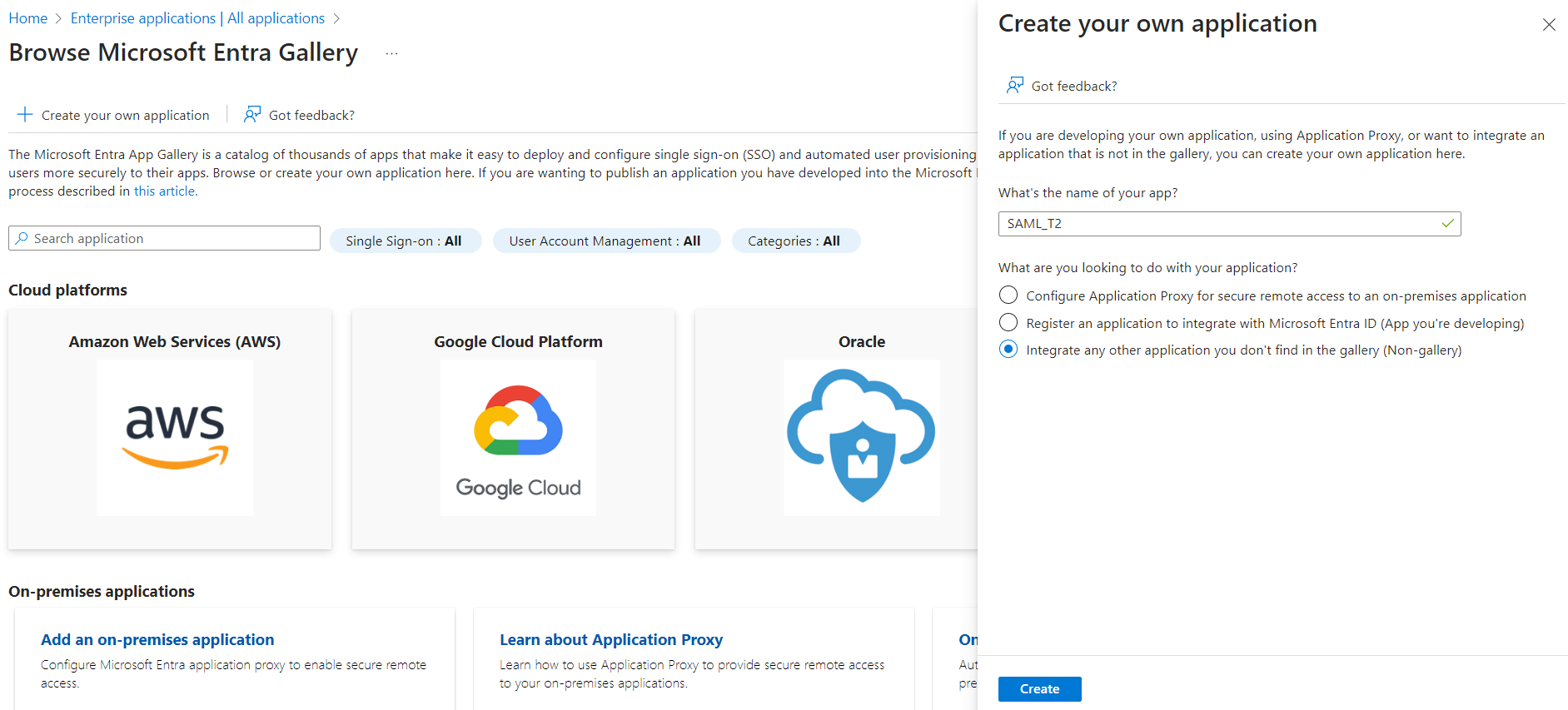1568x710 pixels.
Task: Click the AWS logo thumbnail
Action: (x=175, y=438)
